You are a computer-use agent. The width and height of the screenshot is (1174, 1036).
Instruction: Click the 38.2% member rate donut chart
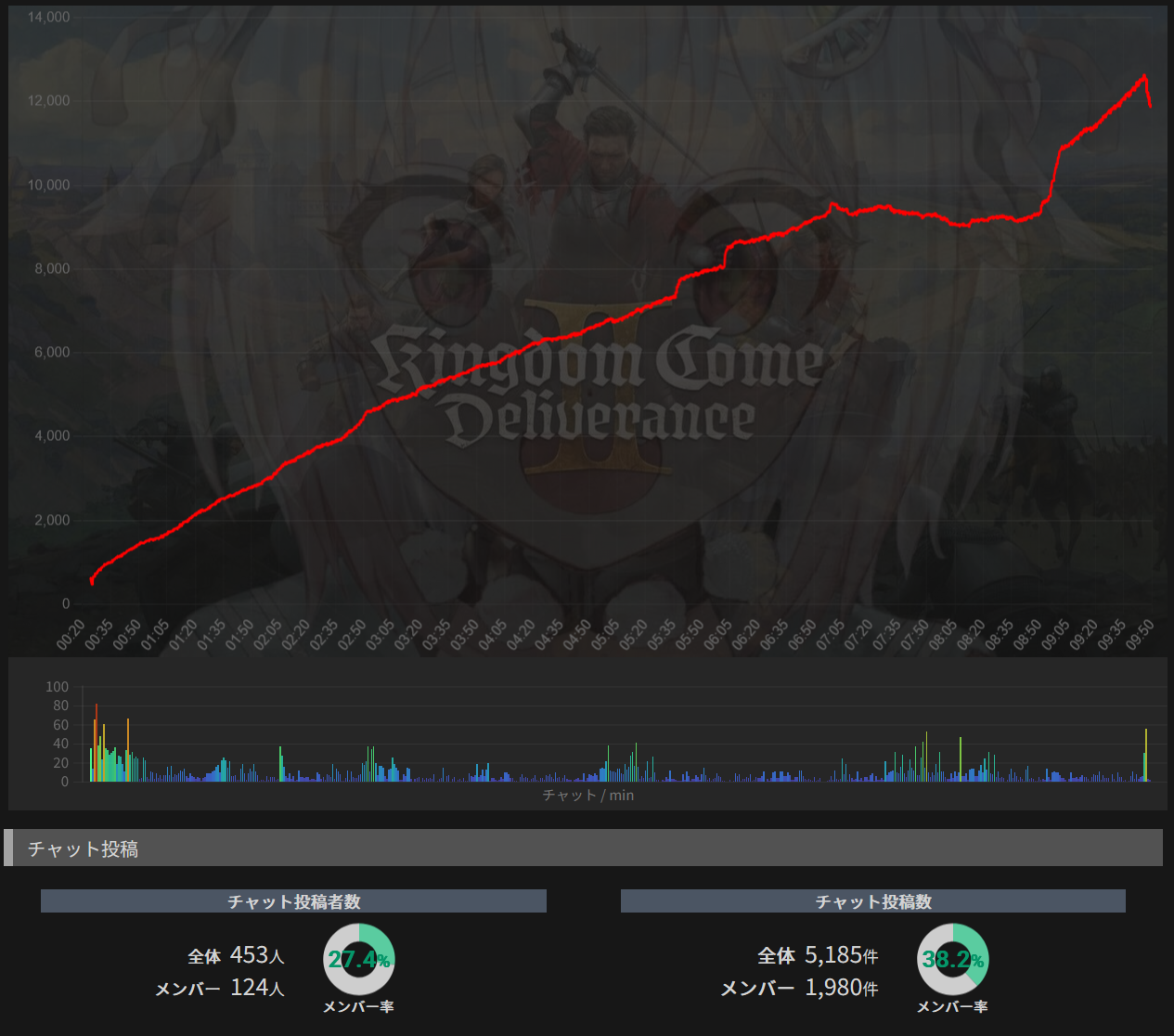[x=953, y=960]
